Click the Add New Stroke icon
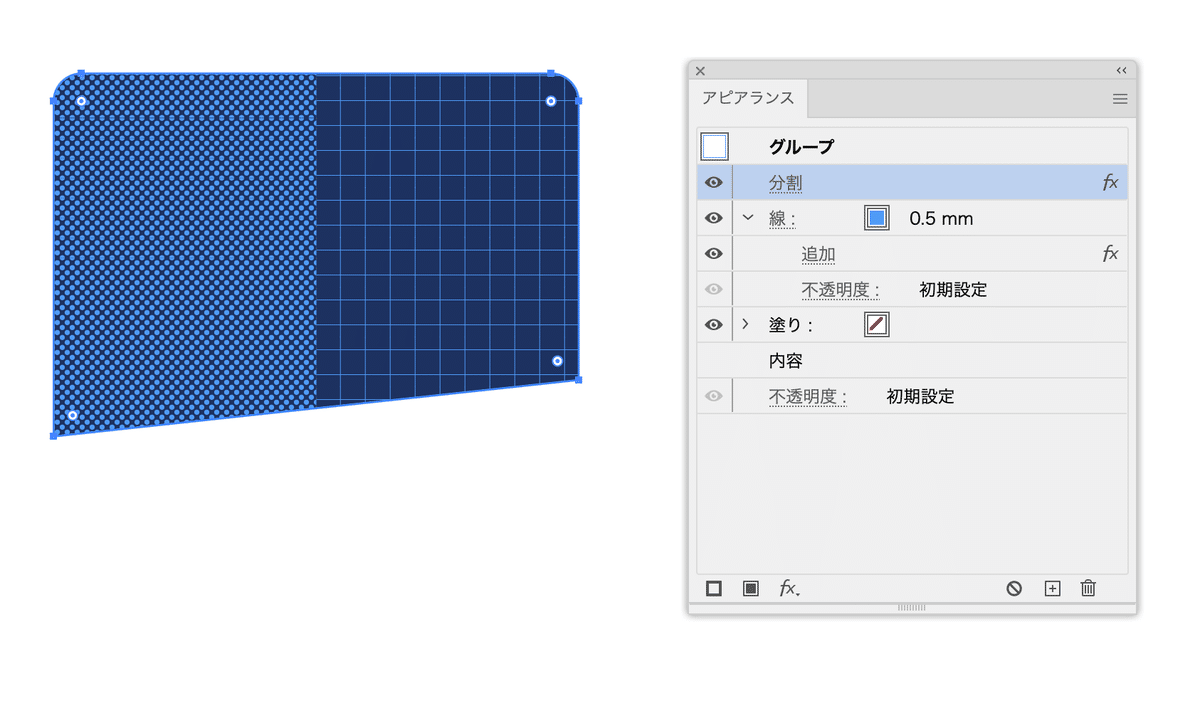The image size is (1200, 703). point(714,589)
